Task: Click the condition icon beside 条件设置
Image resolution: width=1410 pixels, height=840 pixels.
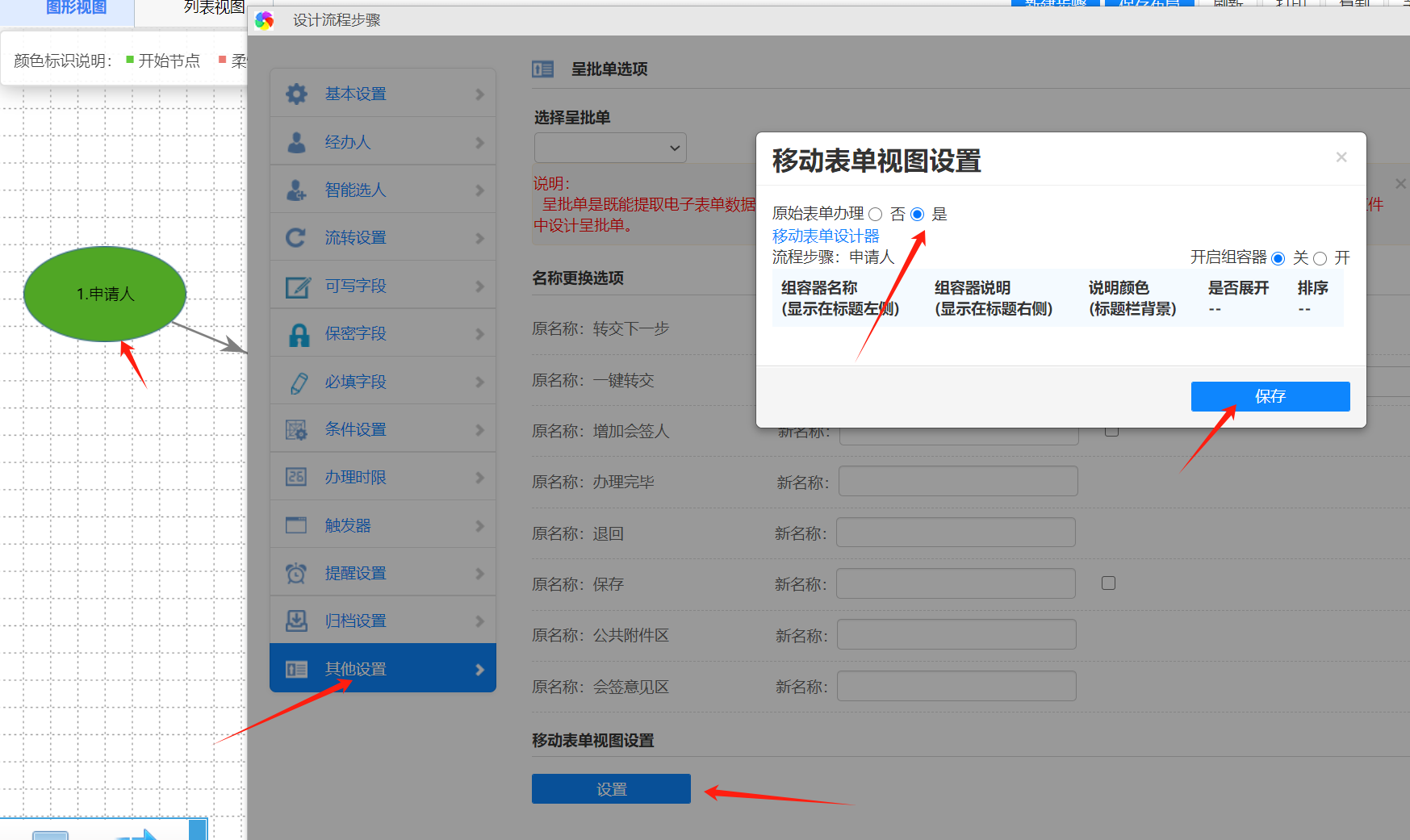Action: (x=296, y=429)
